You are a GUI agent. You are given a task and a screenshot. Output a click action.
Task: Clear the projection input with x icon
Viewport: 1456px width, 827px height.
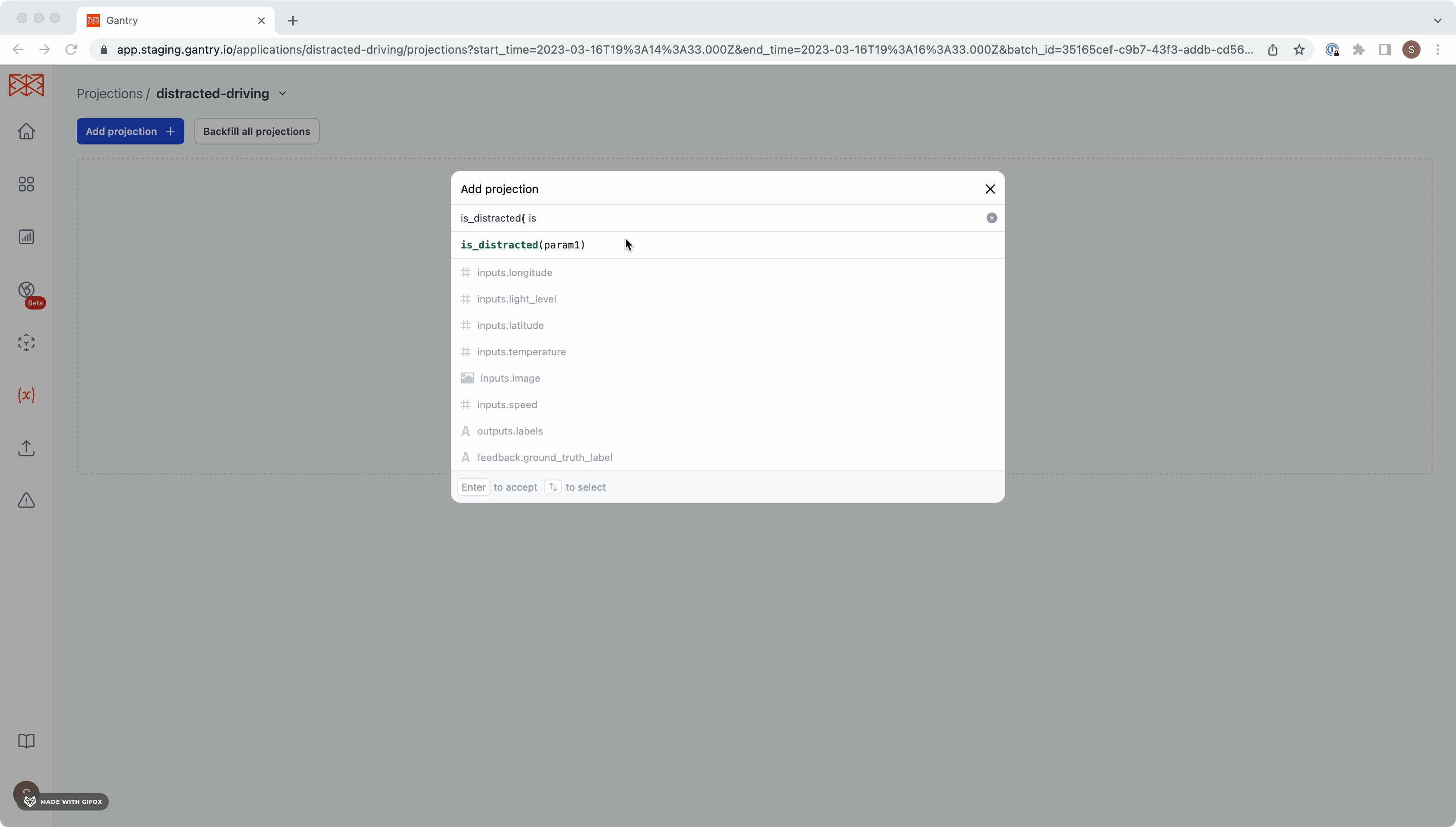[x=991, y=218]
